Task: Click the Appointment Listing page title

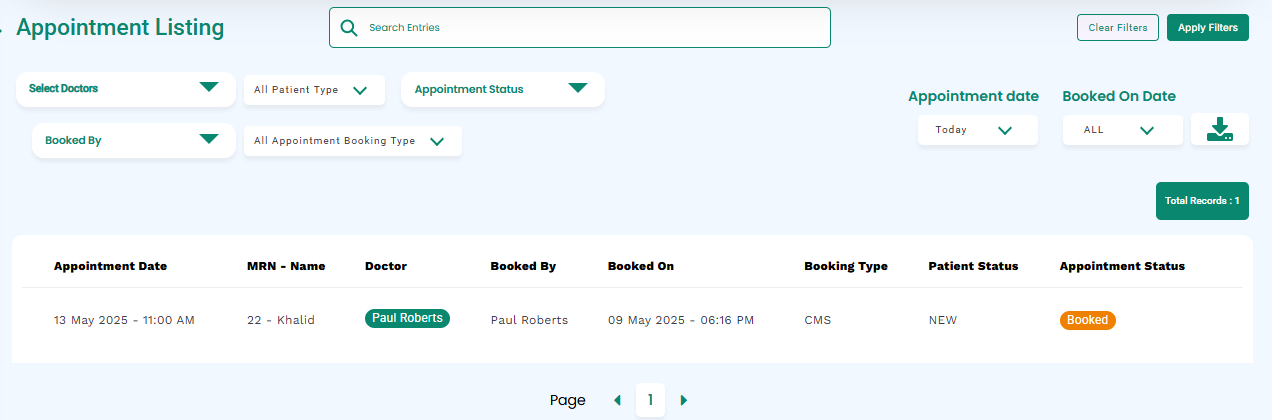Action: 120,28
